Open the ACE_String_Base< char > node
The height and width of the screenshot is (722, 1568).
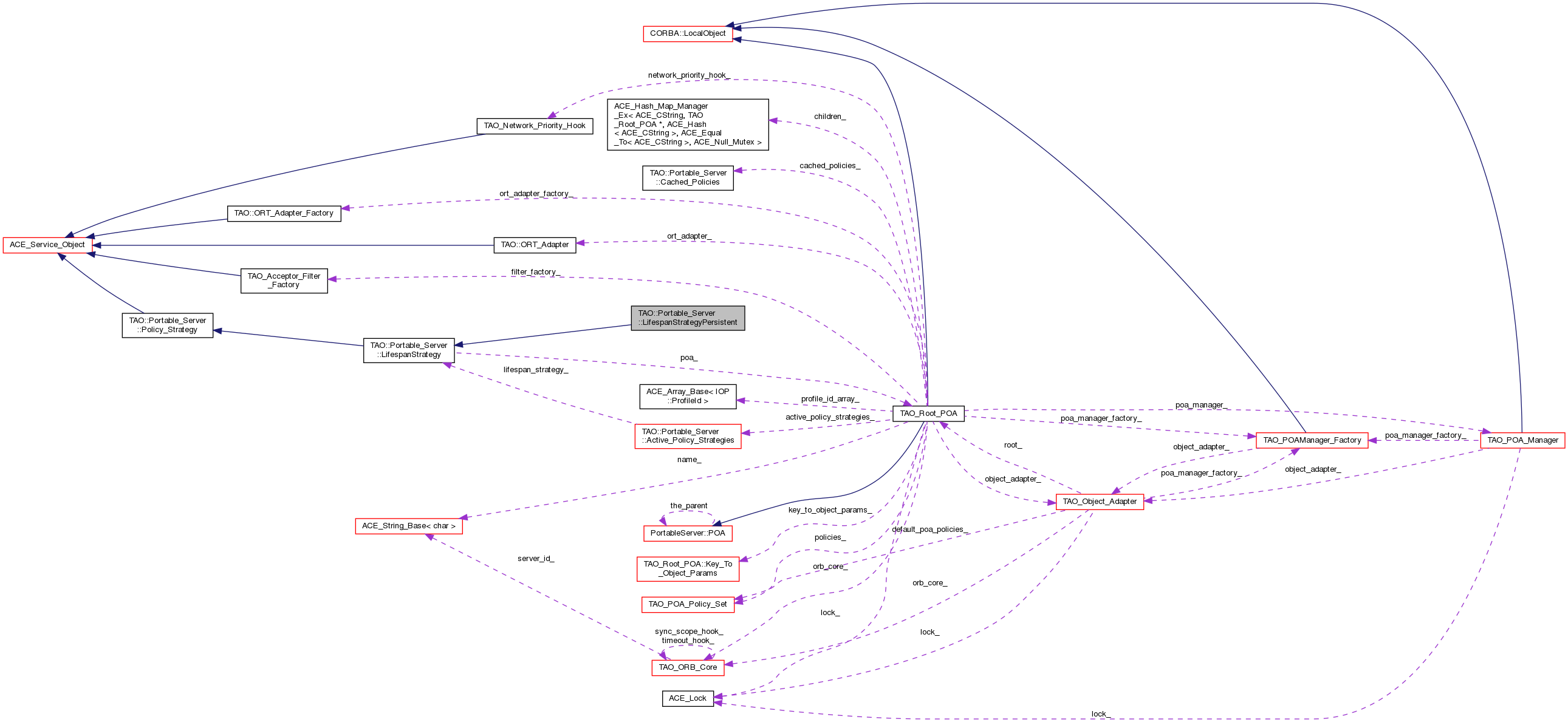(x=408, y=525)
